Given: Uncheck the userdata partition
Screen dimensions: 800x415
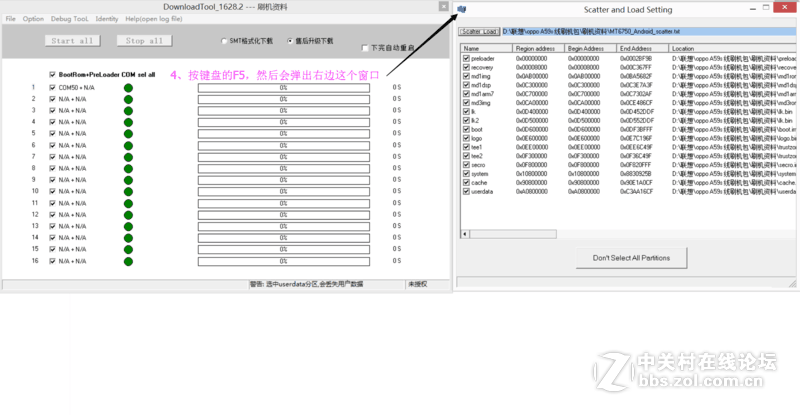Looking at the screenshot, I should (466, 192).
